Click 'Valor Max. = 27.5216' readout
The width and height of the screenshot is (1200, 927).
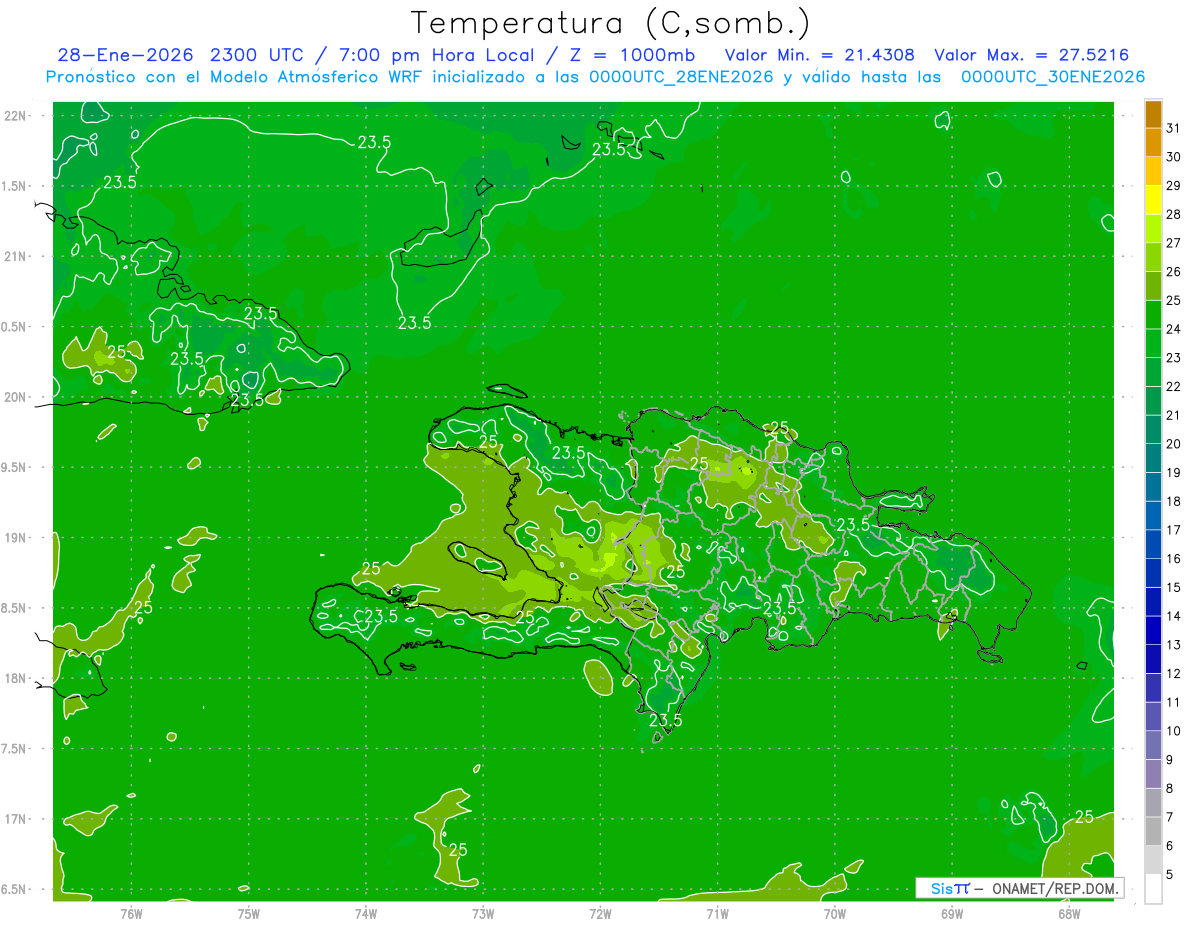[1031, 55]
